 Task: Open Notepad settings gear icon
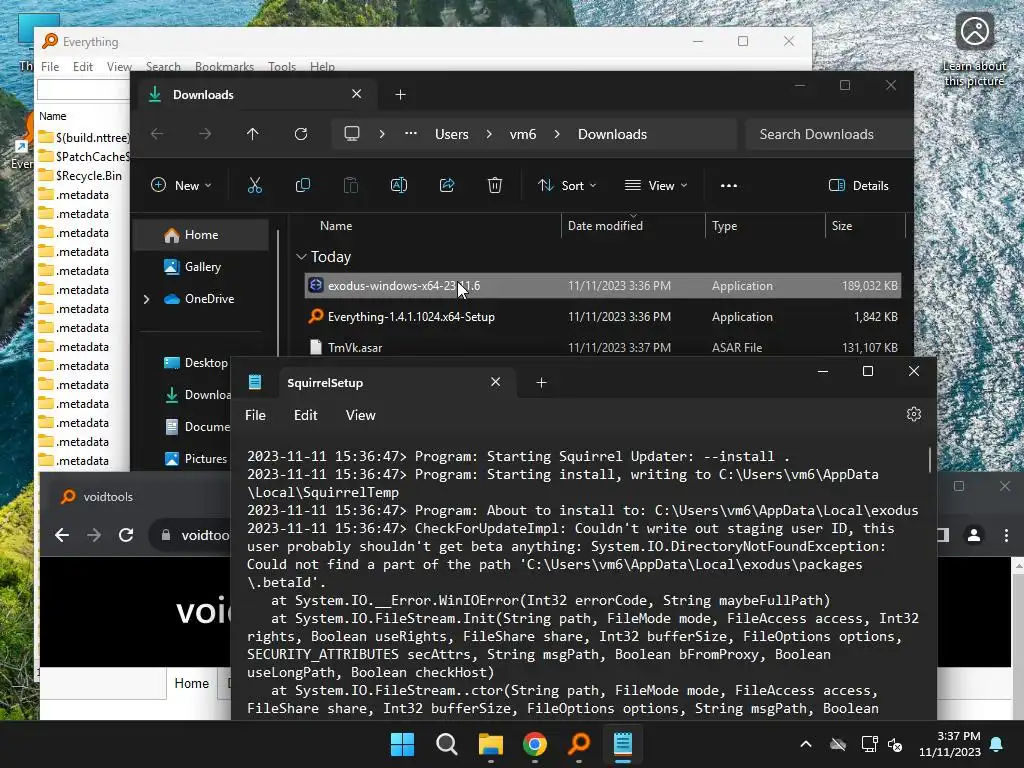click(x=914, y=414)
